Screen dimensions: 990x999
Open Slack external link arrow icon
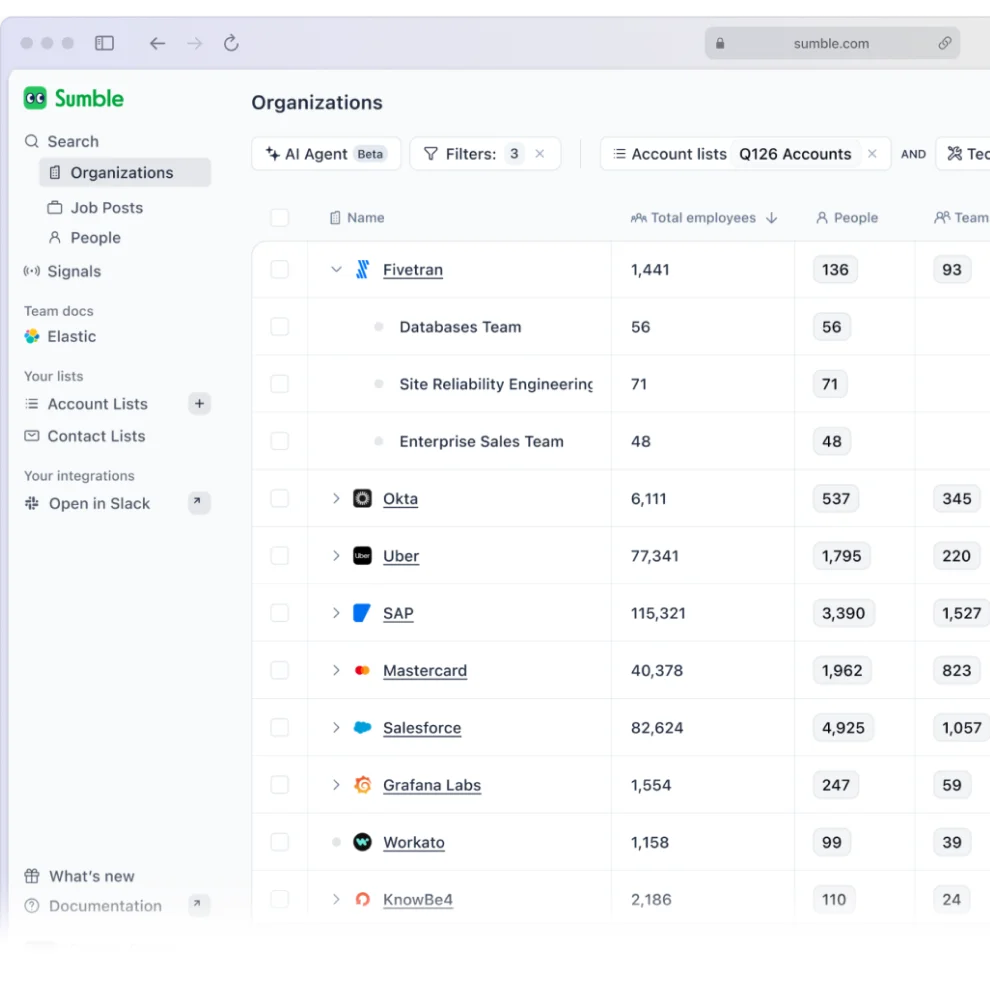coord(199,502)
